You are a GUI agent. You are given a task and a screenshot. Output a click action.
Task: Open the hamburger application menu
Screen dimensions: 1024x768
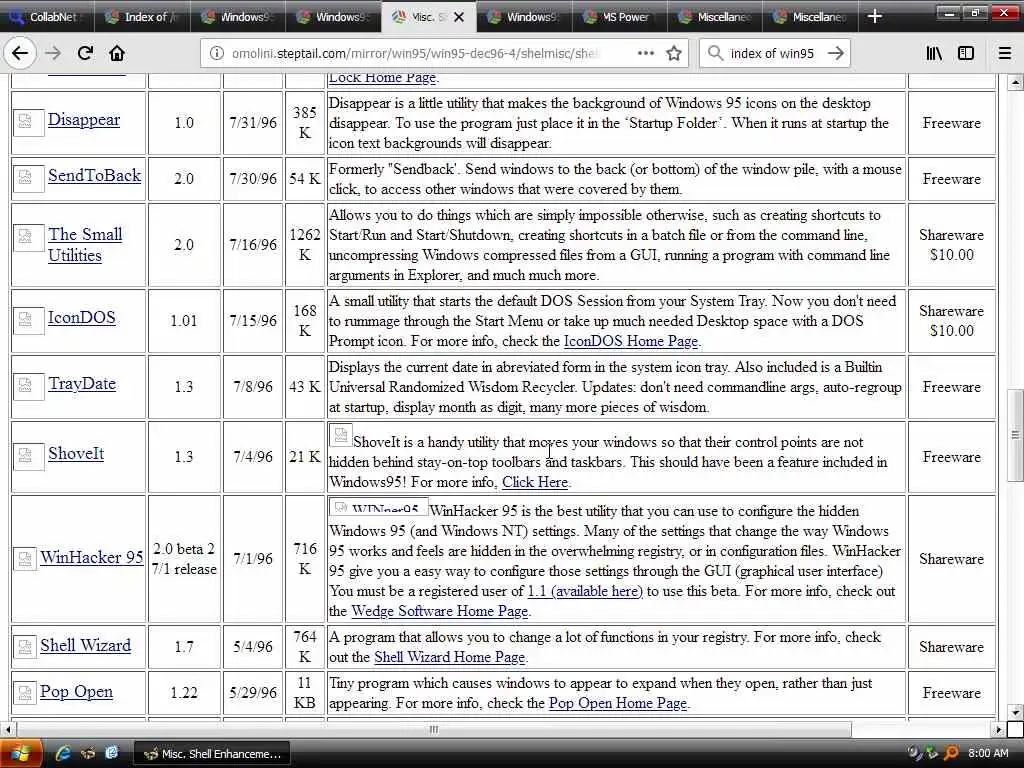(1004, 54)
